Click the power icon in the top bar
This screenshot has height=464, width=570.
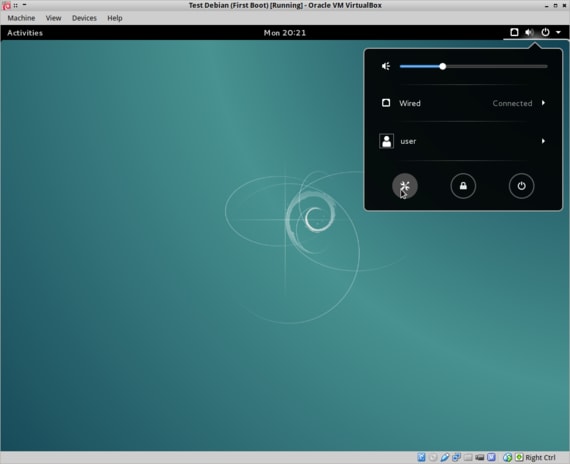[x=545, y=32]
